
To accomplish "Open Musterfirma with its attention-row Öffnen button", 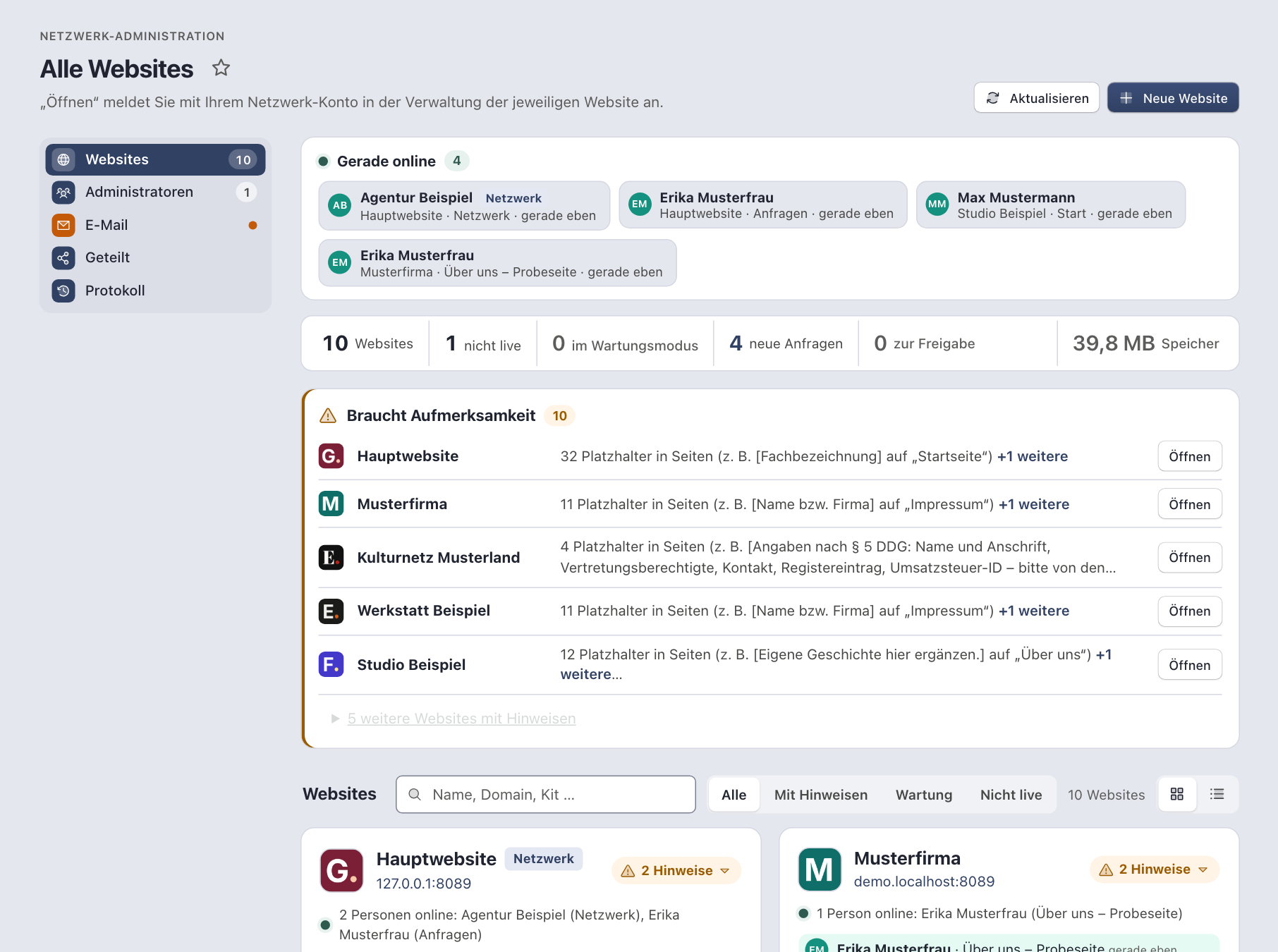I will coord(1190,504).
